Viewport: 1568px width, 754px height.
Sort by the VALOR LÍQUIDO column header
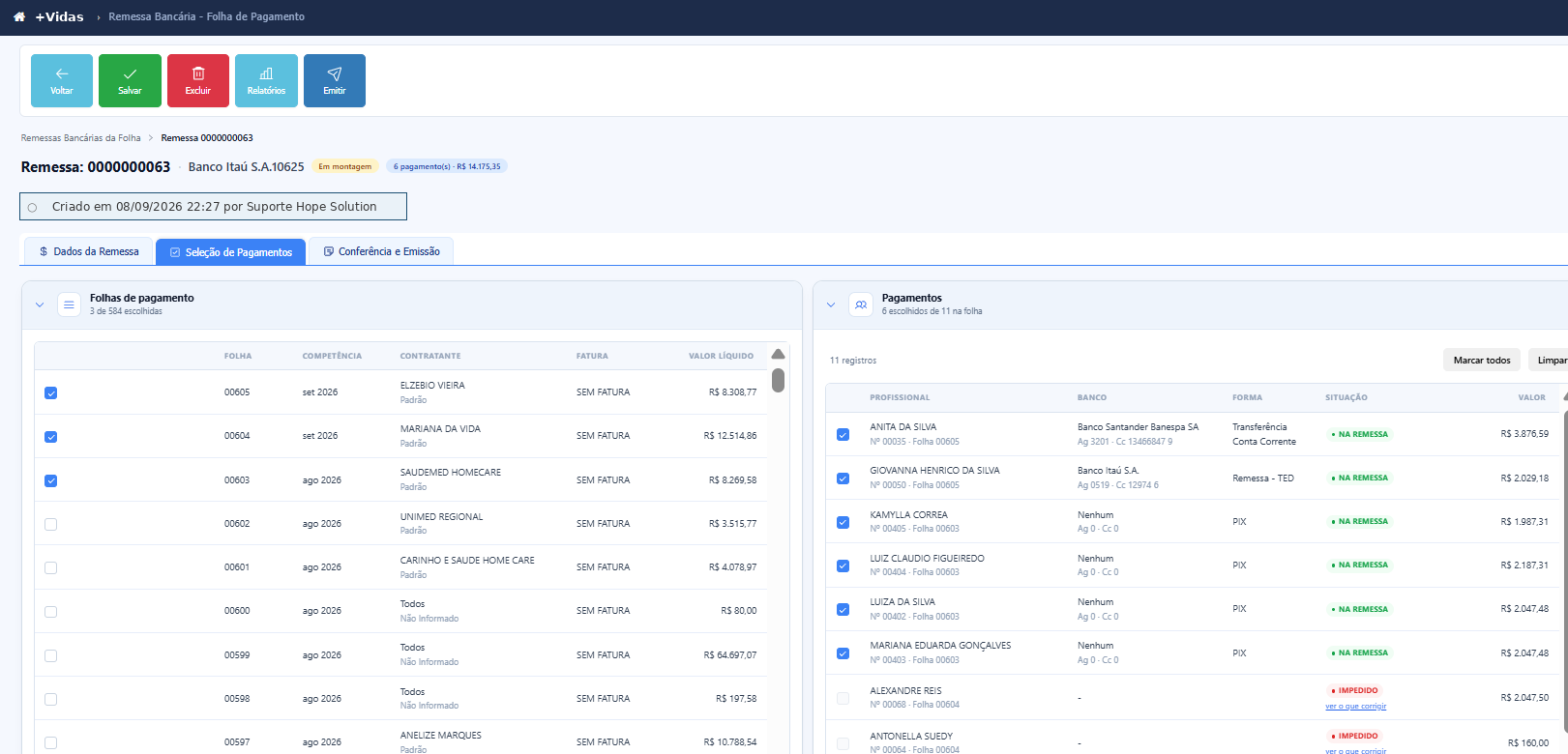pyautogui.click(x=721, y=356)
